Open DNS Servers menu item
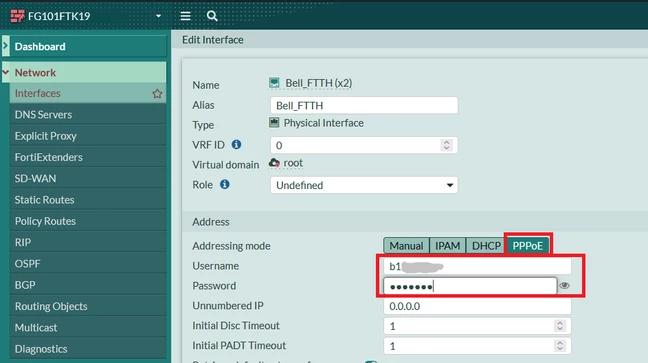This screenshot has height=363, width=648. (x=88, y=115)
